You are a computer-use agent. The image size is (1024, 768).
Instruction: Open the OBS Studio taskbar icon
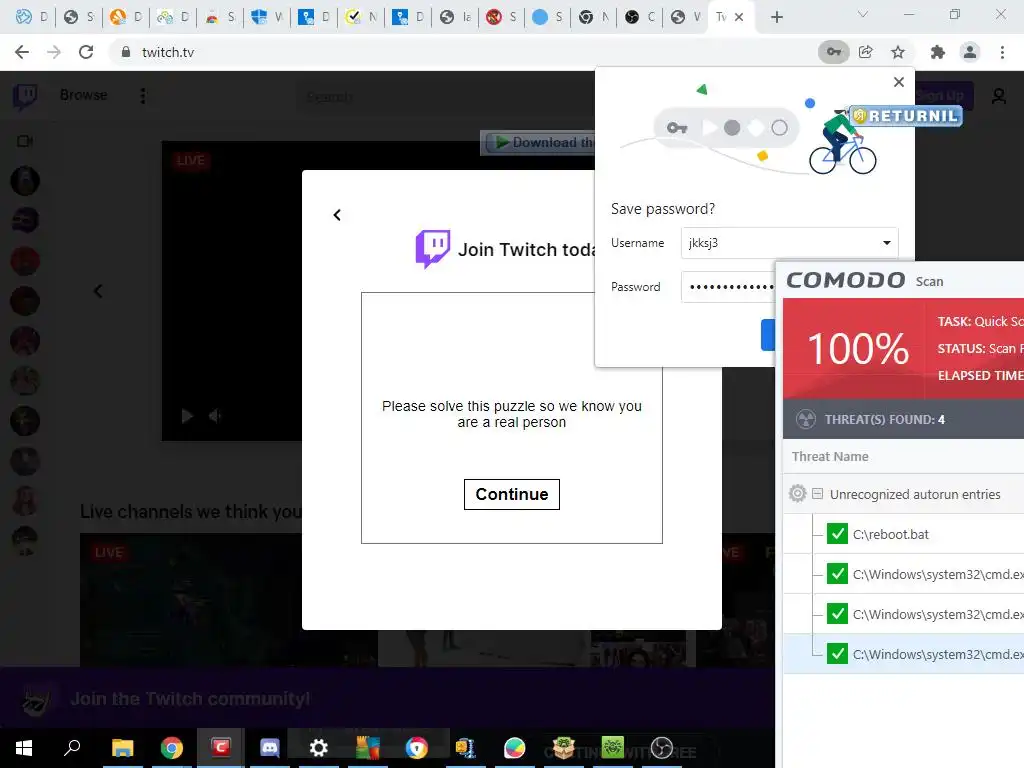662,748
